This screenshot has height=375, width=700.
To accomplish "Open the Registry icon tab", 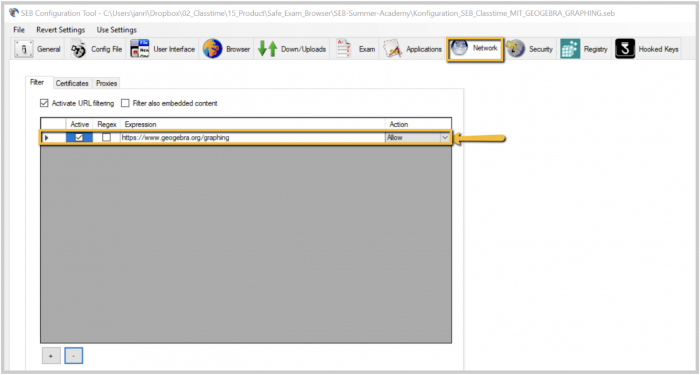I will 570,49.
